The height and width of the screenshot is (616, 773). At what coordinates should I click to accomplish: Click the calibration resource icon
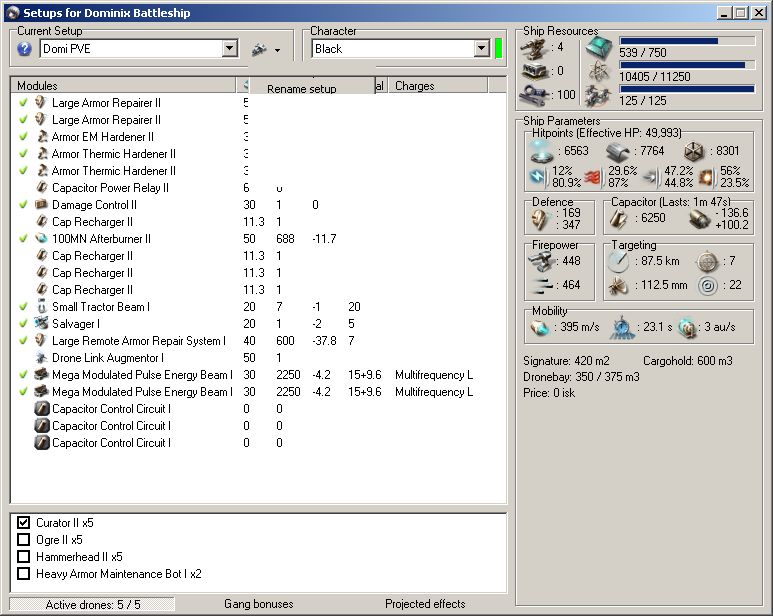click(535, 94)
